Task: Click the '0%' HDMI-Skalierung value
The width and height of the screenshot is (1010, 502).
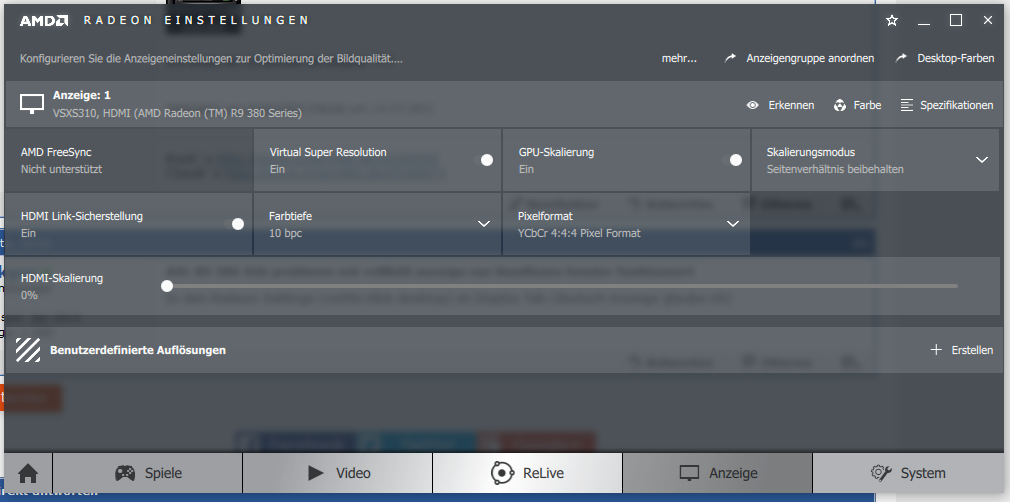Action: (x=29, y=295)
